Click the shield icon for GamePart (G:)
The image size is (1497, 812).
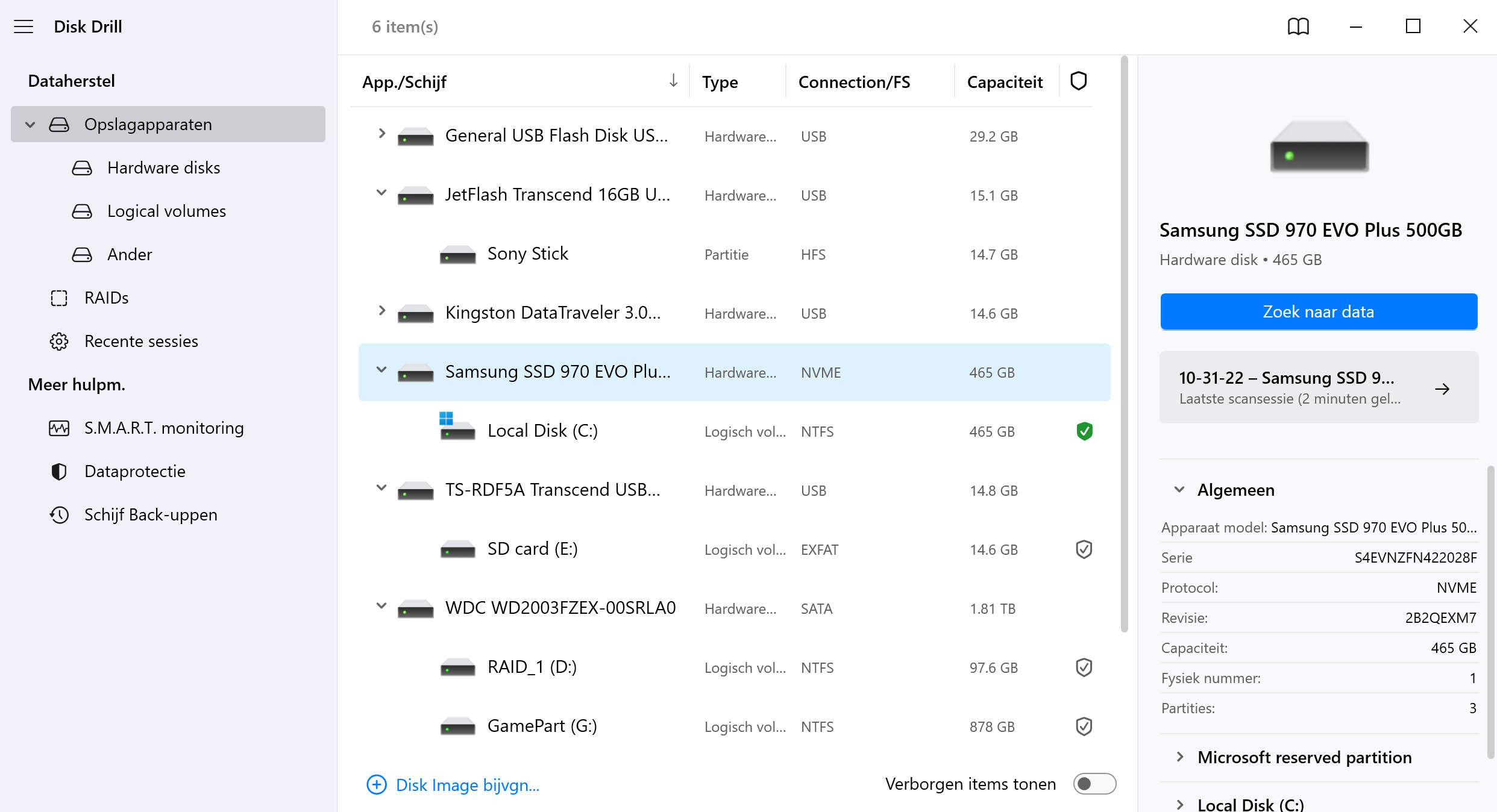[1084, 726]
